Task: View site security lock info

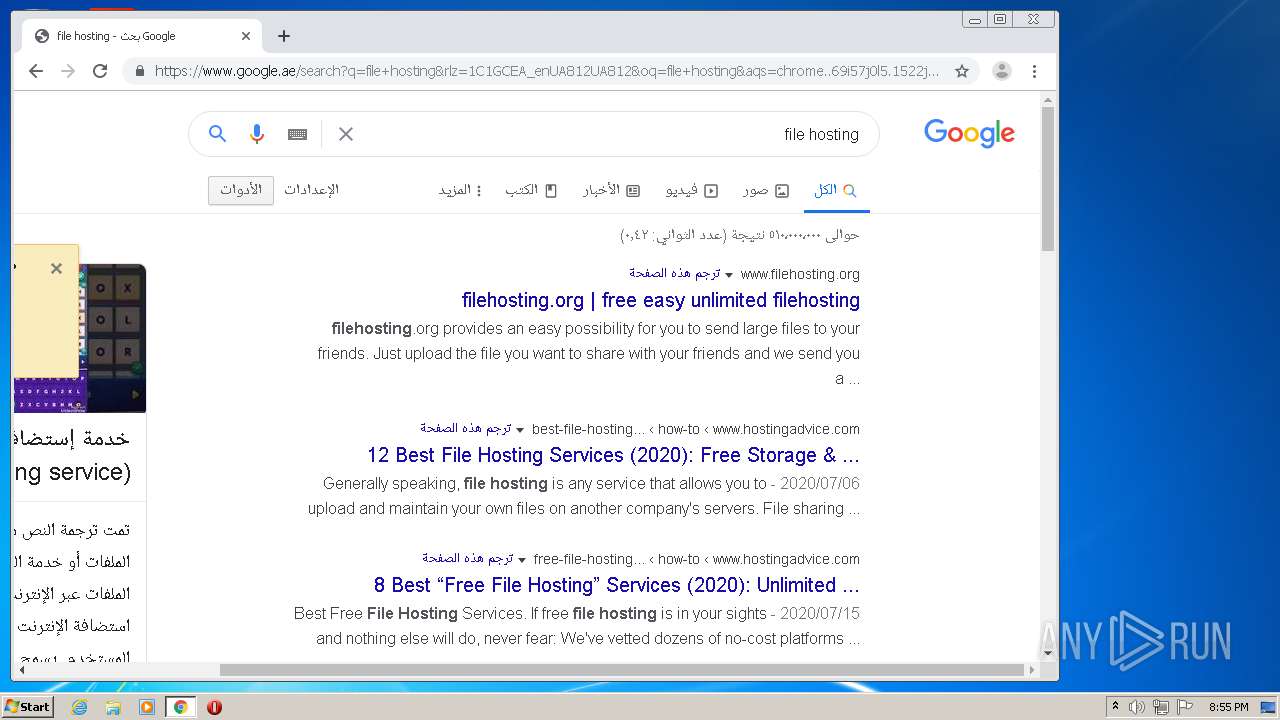Action: pyautogui.click(x=139, y=71)
